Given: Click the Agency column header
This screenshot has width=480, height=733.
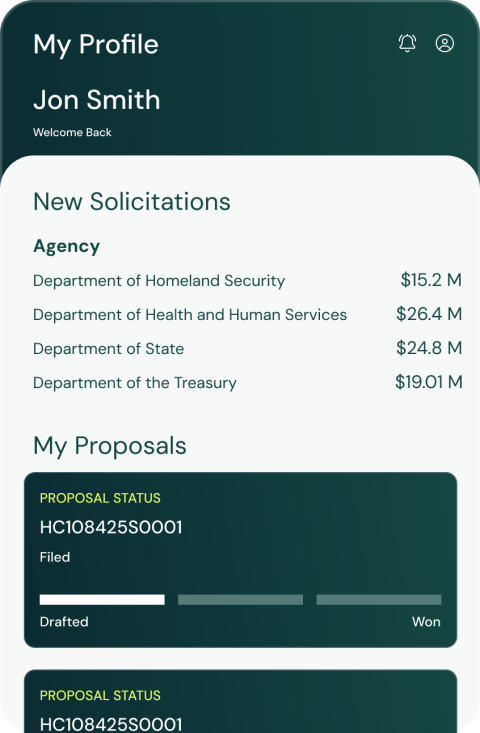Looking at the screenshot, I should point(66,246).
